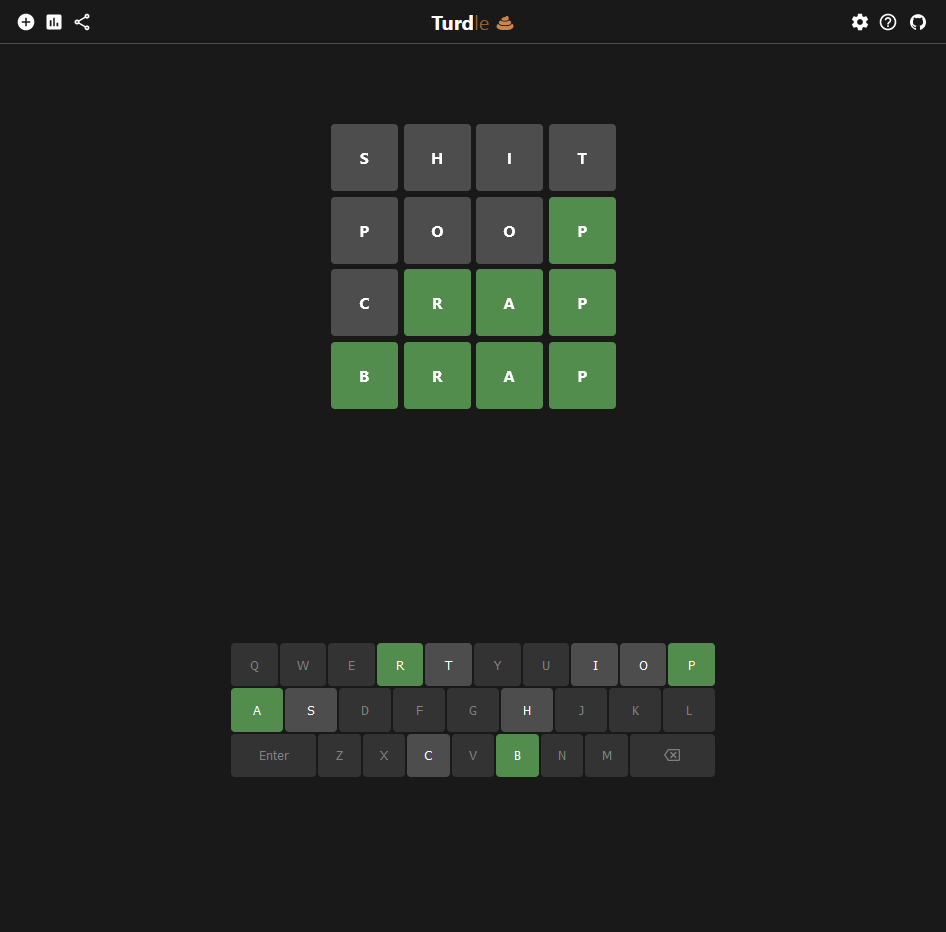Tap the Q key
The image size is (946, 932).
(255, 665)
